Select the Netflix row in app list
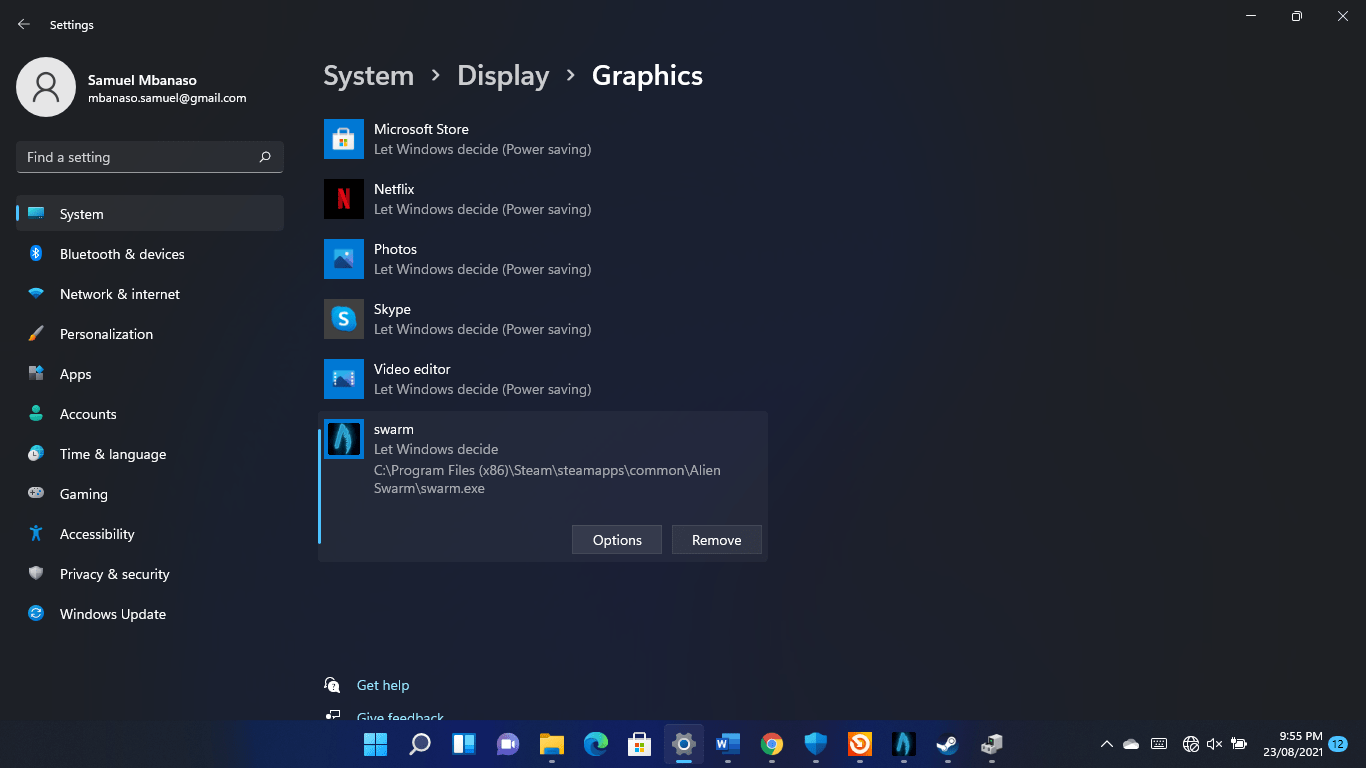Screen dimensions: 1366x768 pyautogui.click(x=543, y=199)
